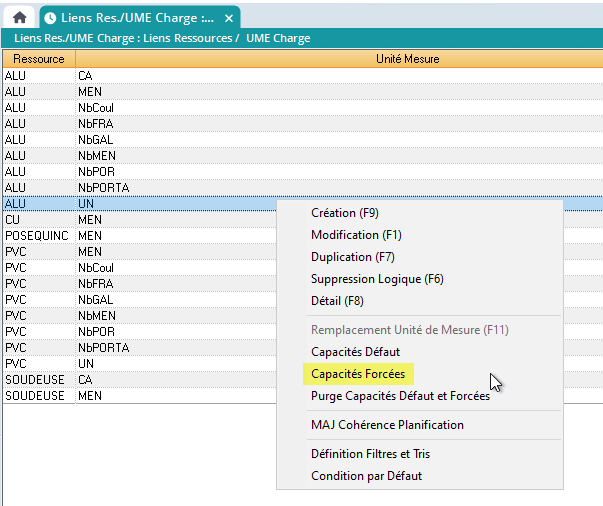This screenshot has height=506, width=603.
Task: Select Condition par Défaut option
Action: pyautogui.click(x=366, y=476)
